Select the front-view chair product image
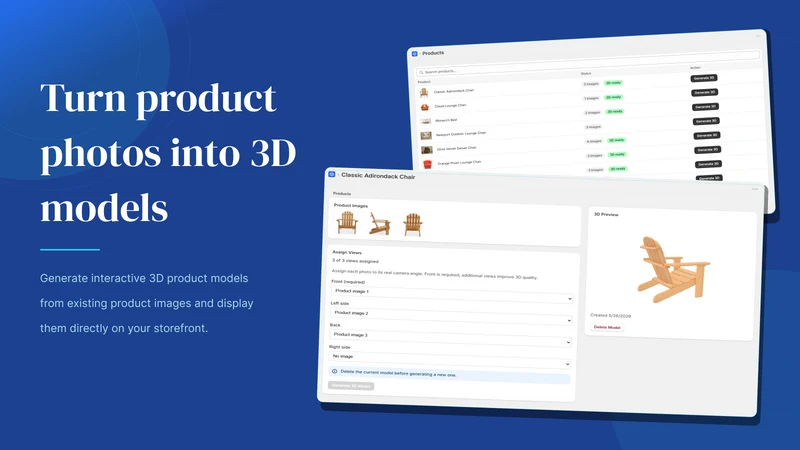 (x=347, y=222)
